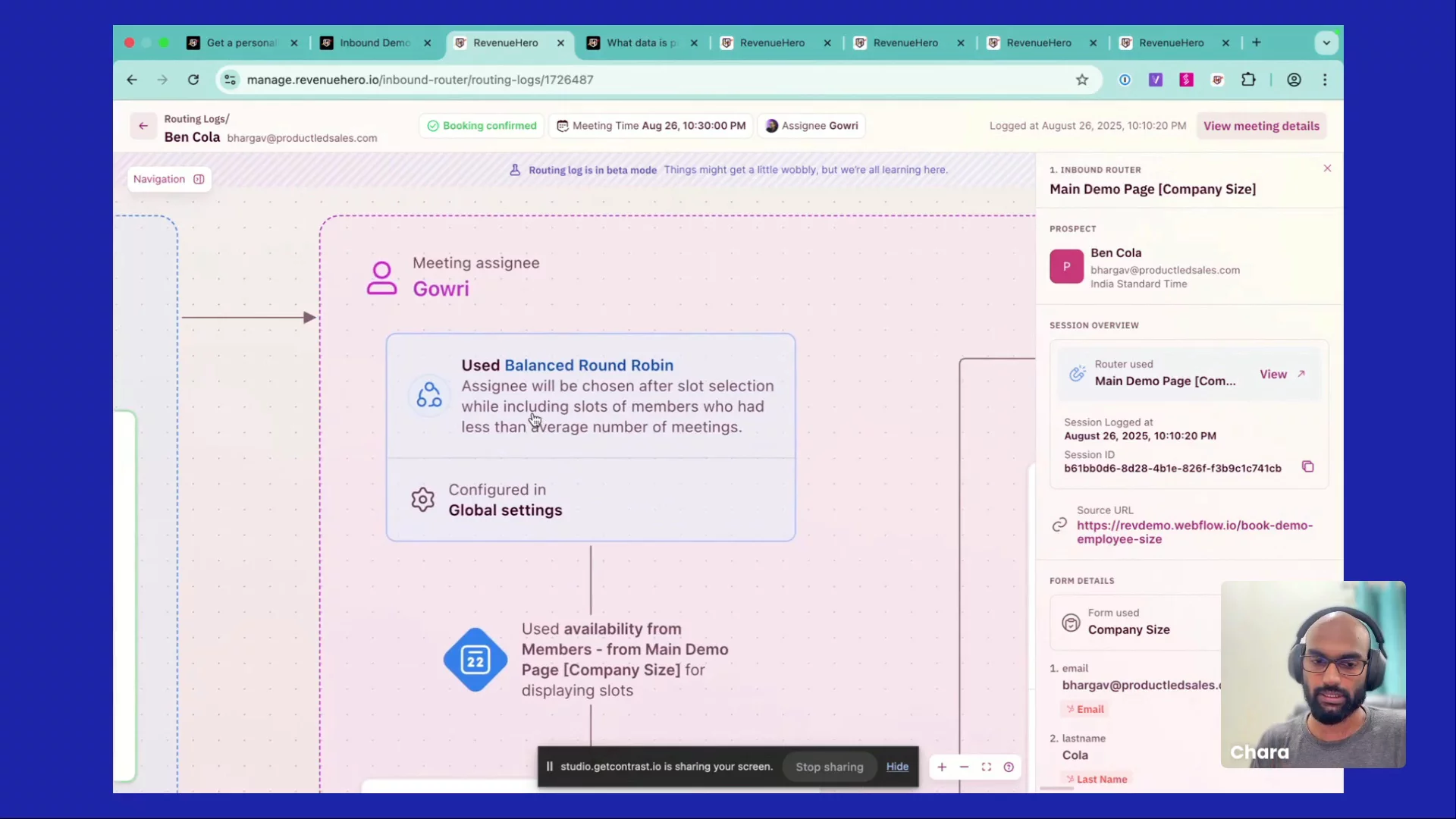Close the Inbound Router side panel
Image resolution: width=1456 pixels, height=819 pixels.
click(x=1327, y=168)
